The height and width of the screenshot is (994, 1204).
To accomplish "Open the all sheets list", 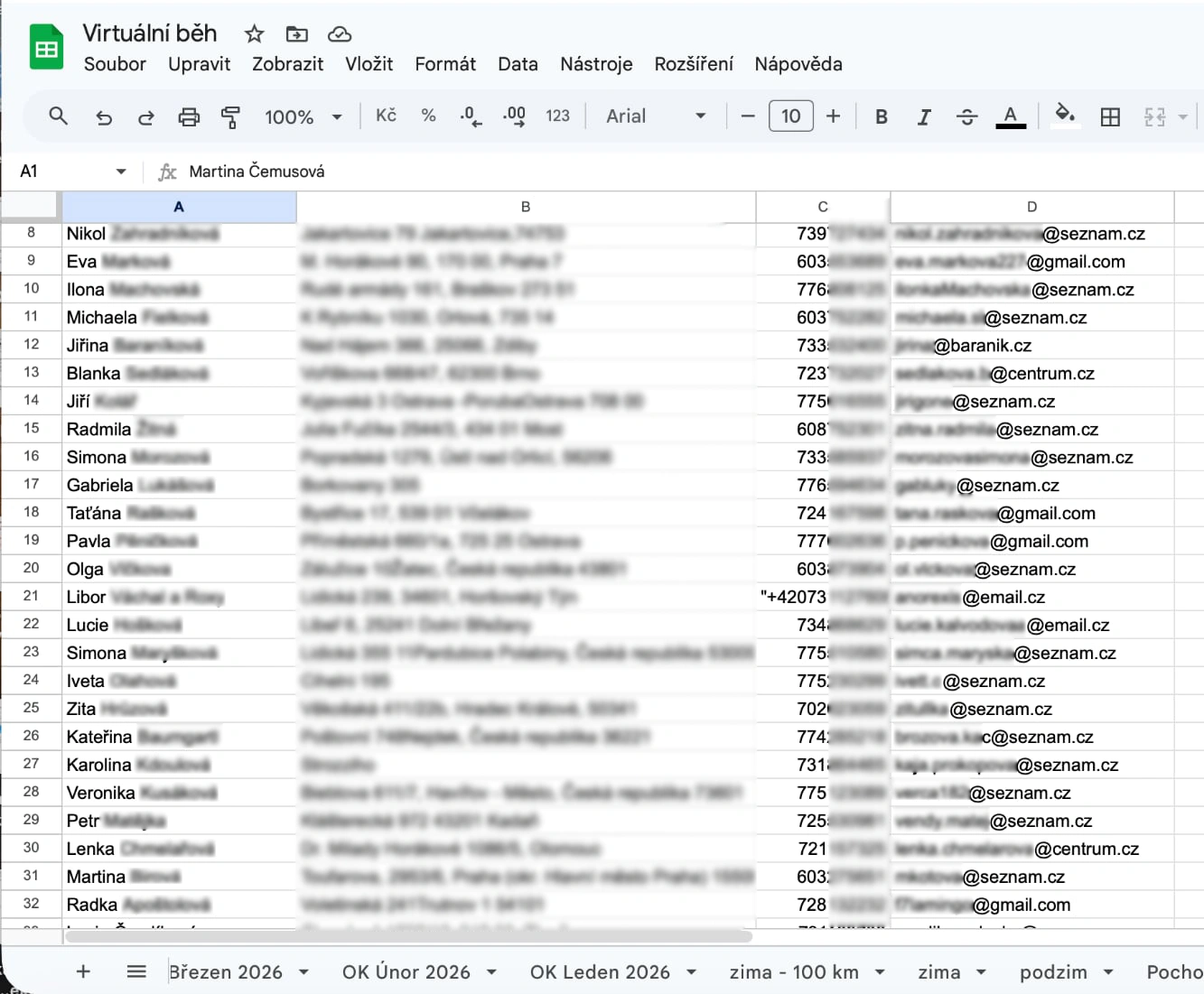I will tap(136, 971).
